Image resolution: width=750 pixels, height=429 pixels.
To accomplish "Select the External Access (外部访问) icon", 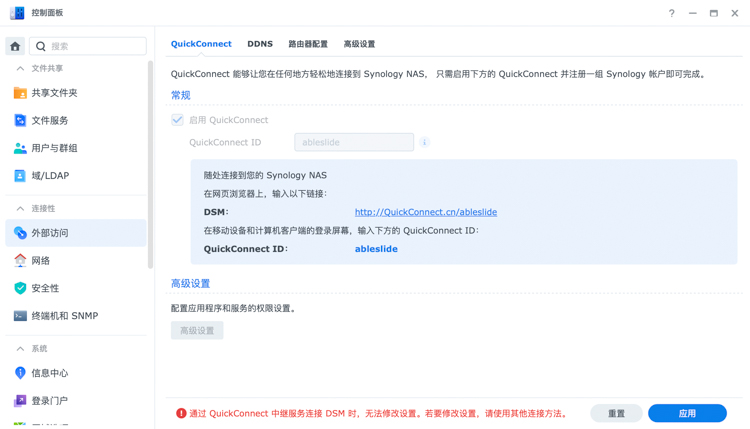I will coord(20,233).
